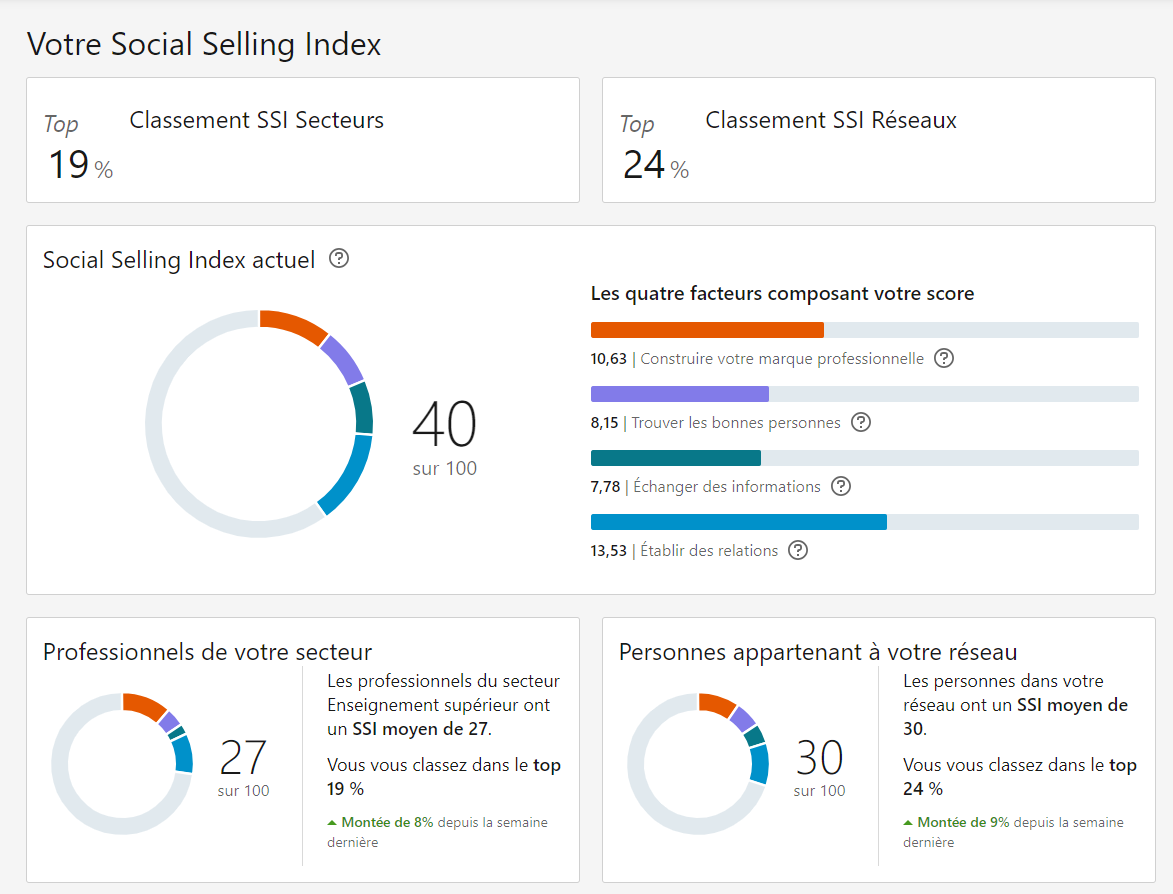
Task: Open the Classement SSI Réseaux card
Action: (878, 140)
